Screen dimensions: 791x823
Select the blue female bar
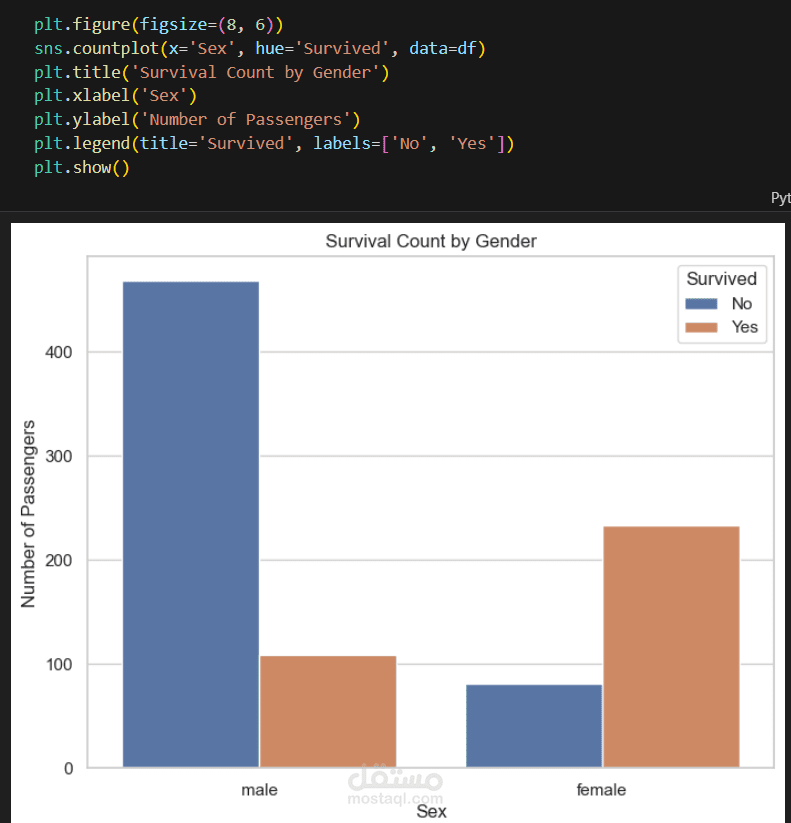534,725
